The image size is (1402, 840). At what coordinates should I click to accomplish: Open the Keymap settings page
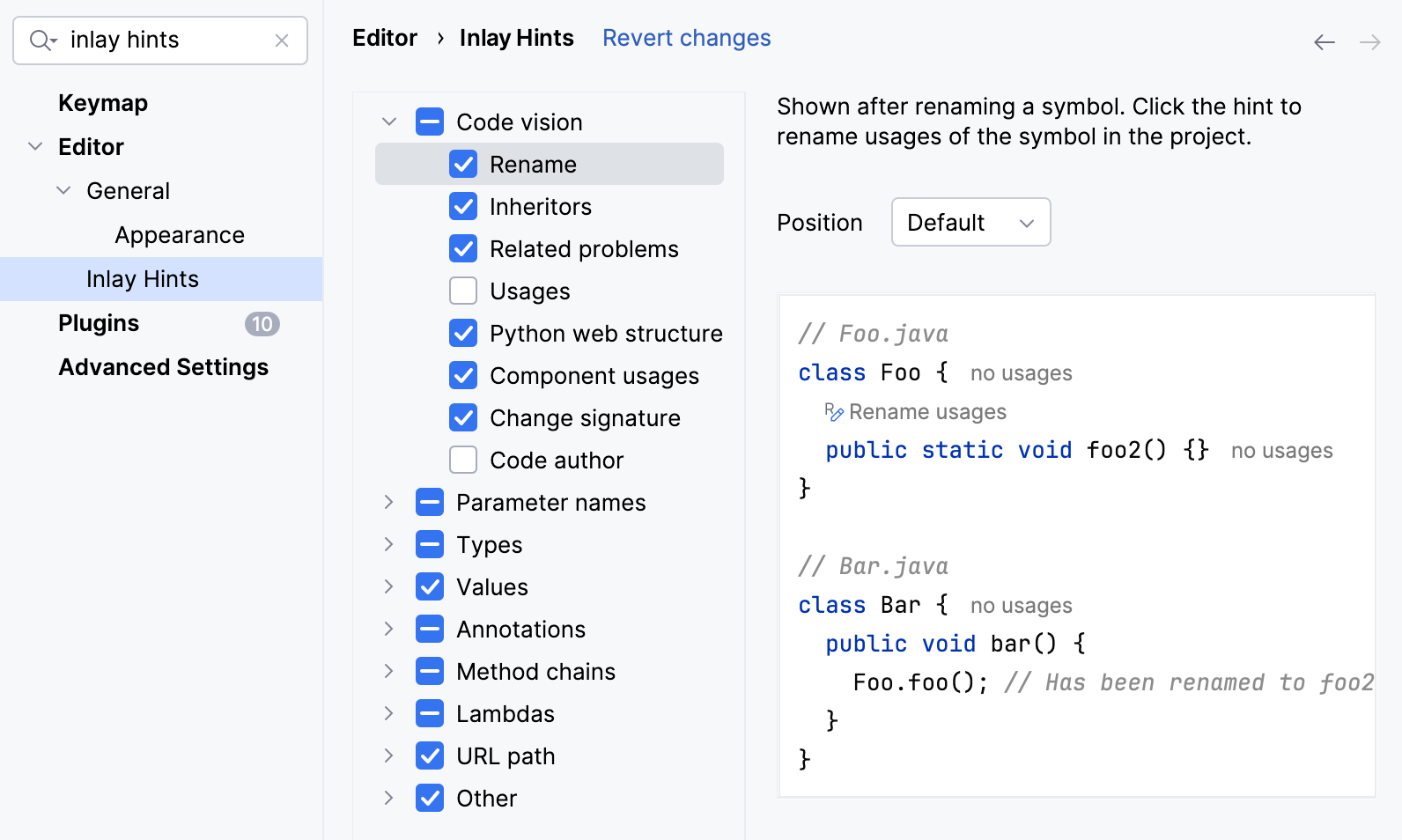point(103,103)
